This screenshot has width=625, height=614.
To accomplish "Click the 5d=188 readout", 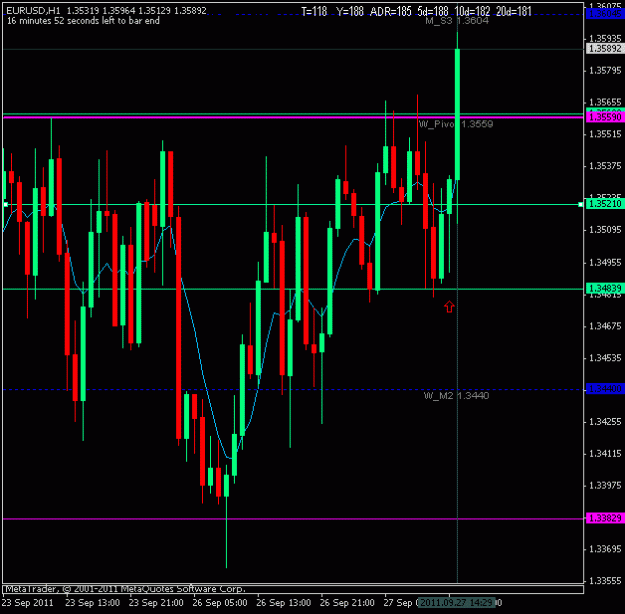I will (x=433, y=11).
